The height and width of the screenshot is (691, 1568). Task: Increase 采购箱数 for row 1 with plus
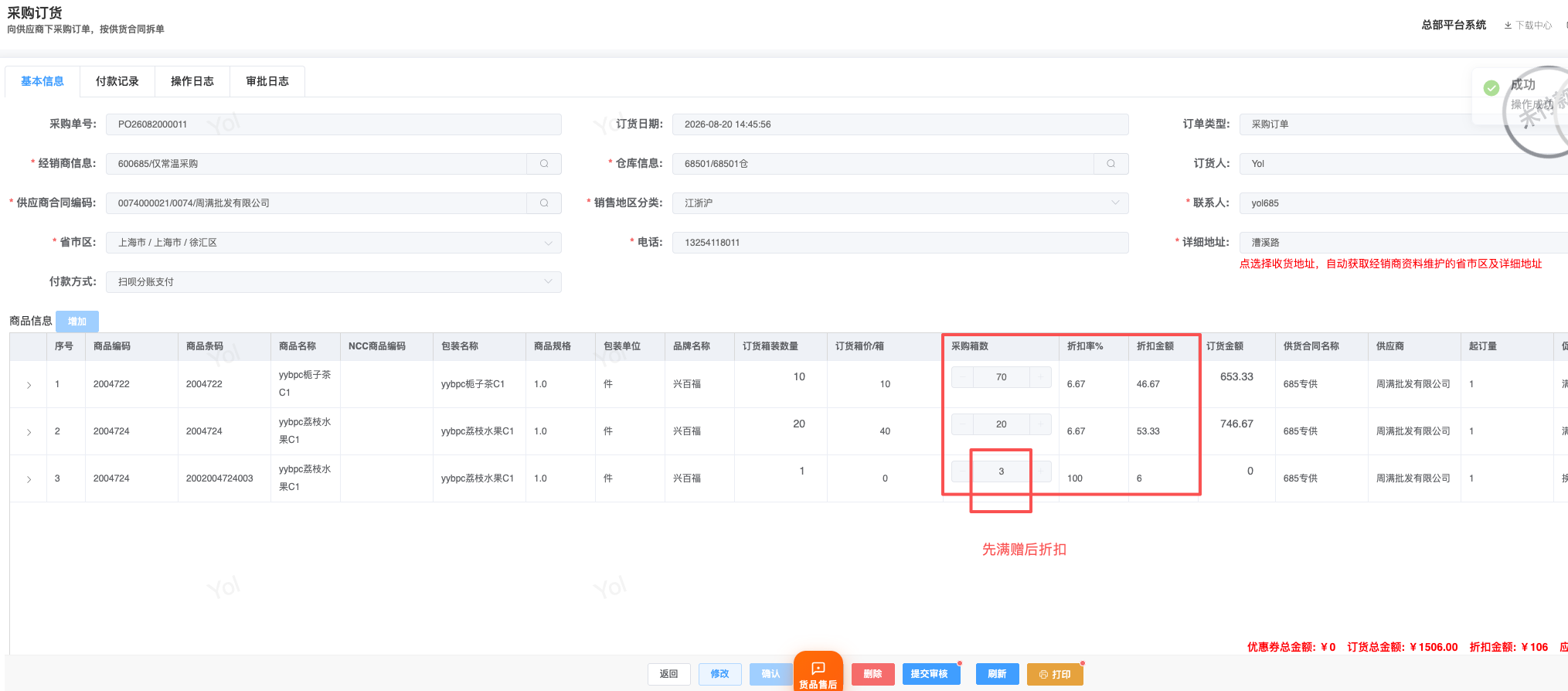[1041, 377]
